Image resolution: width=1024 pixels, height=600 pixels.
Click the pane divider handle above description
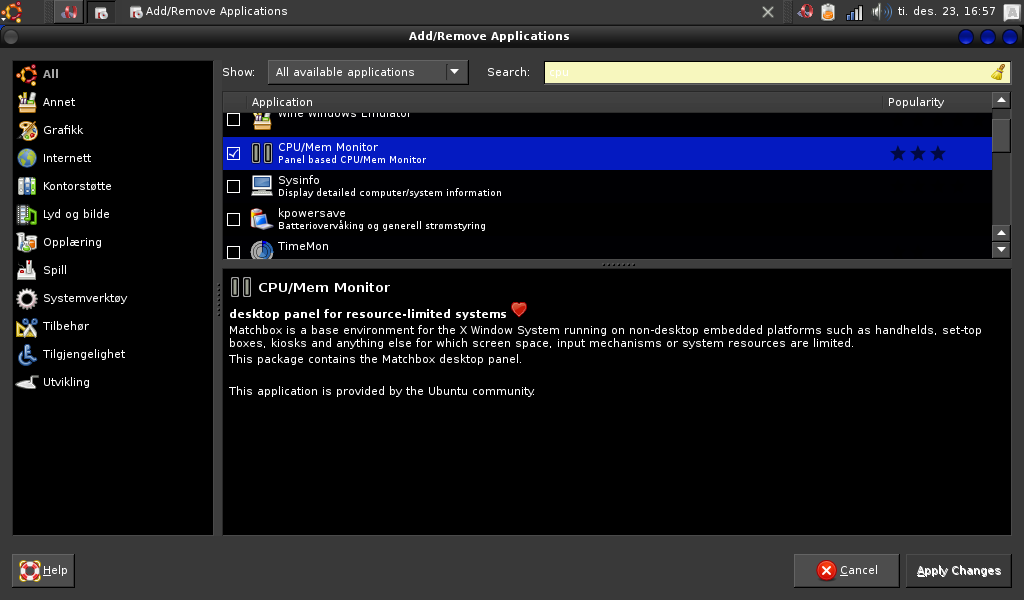618,264
